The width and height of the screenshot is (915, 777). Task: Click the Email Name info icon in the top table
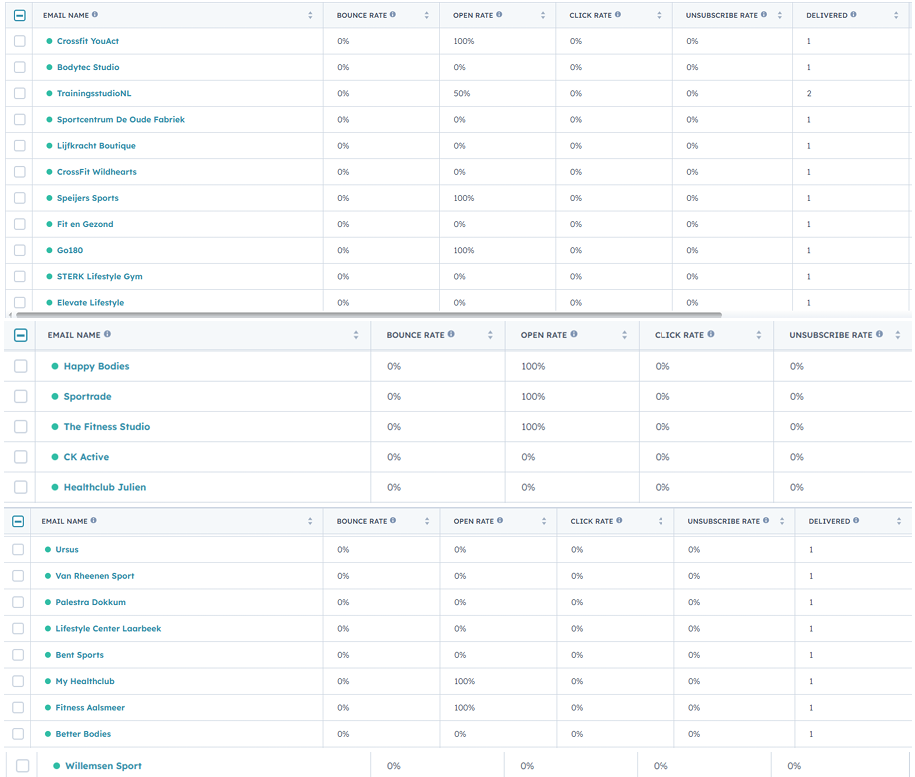pyautogui.click(x=95, y=15)
